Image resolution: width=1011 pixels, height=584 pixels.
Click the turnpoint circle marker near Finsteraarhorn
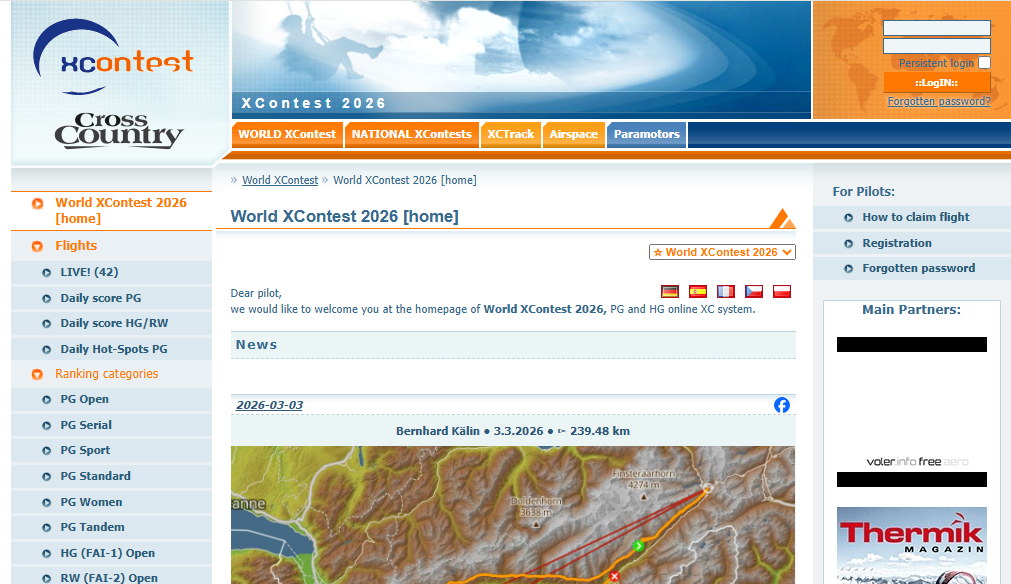[707, 488]
